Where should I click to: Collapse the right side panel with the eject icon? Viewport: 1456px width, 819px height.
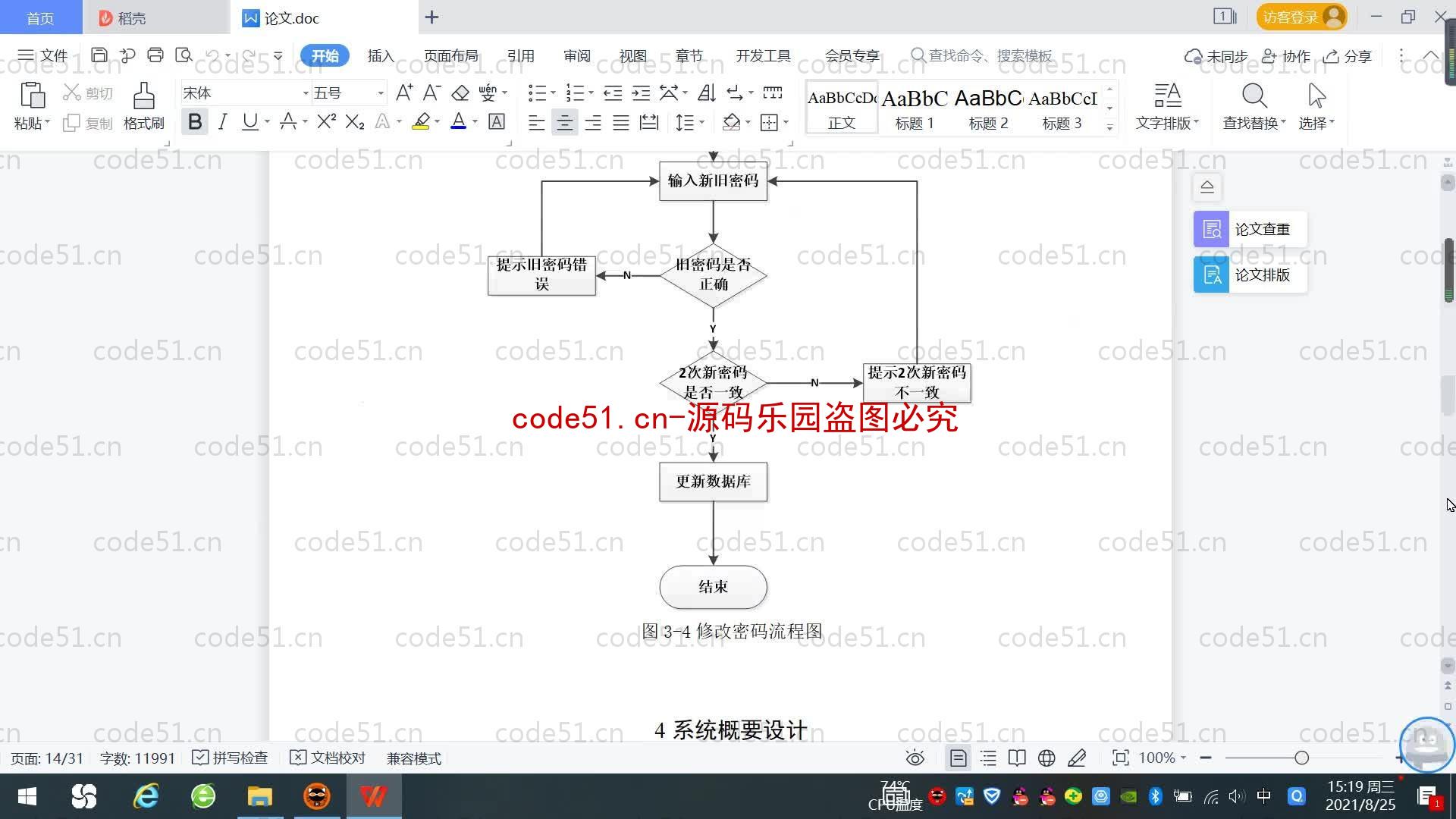[x=1207, y=187]
